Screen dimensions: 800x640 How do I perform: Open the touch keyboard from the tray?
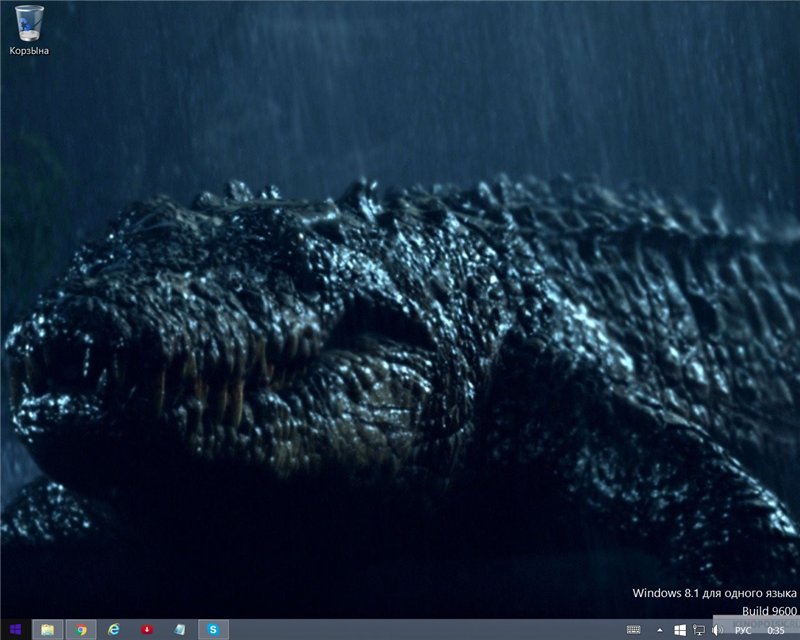(634, 630)
